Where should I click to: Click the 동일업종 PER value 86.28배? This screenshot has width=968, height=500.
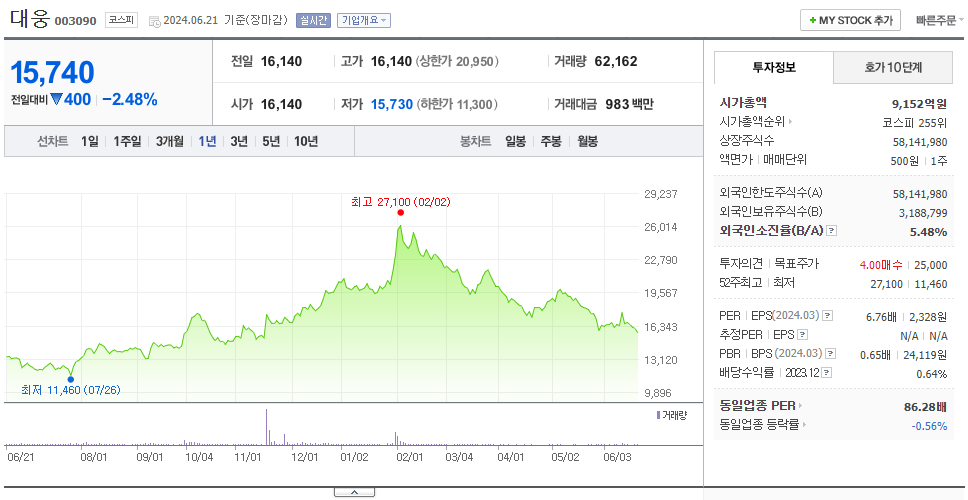tap(925, 407)
